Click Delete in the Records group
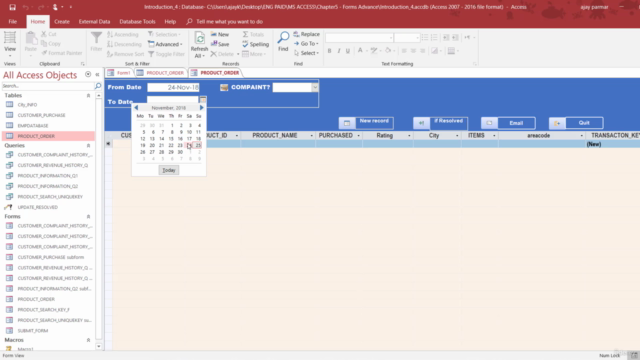This screenshot has height=360, width=640. coord(222,54)
